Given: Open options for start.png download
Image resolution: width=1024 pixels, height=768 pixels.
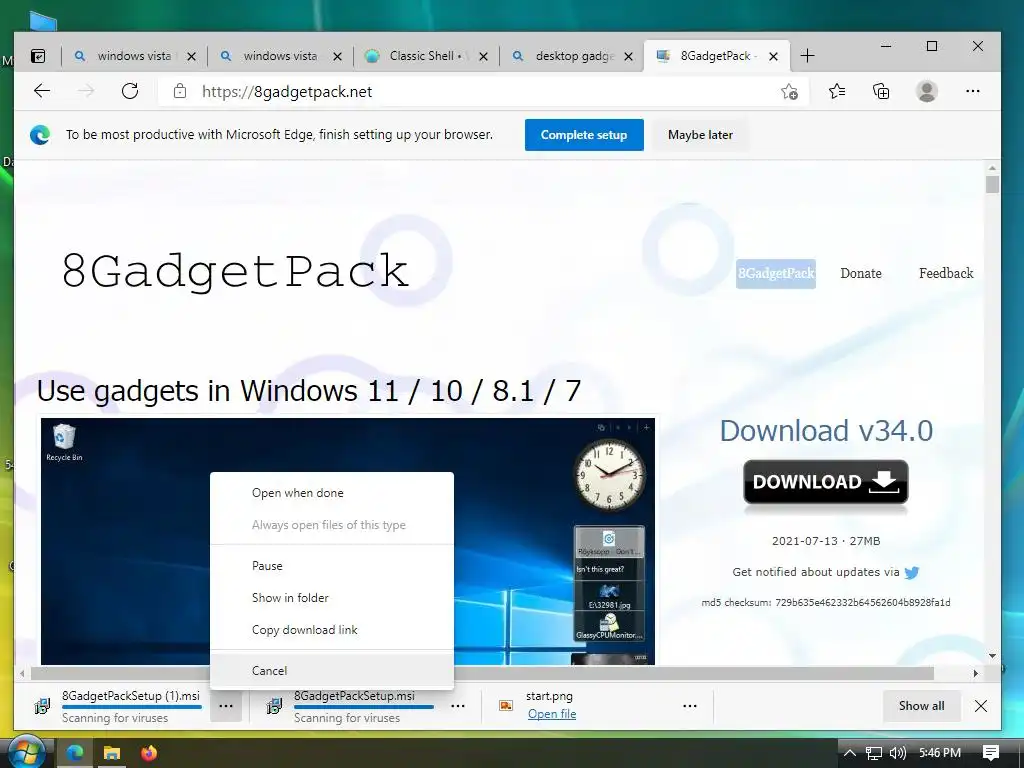Looking at the screenshot, I should coord(690,706).
